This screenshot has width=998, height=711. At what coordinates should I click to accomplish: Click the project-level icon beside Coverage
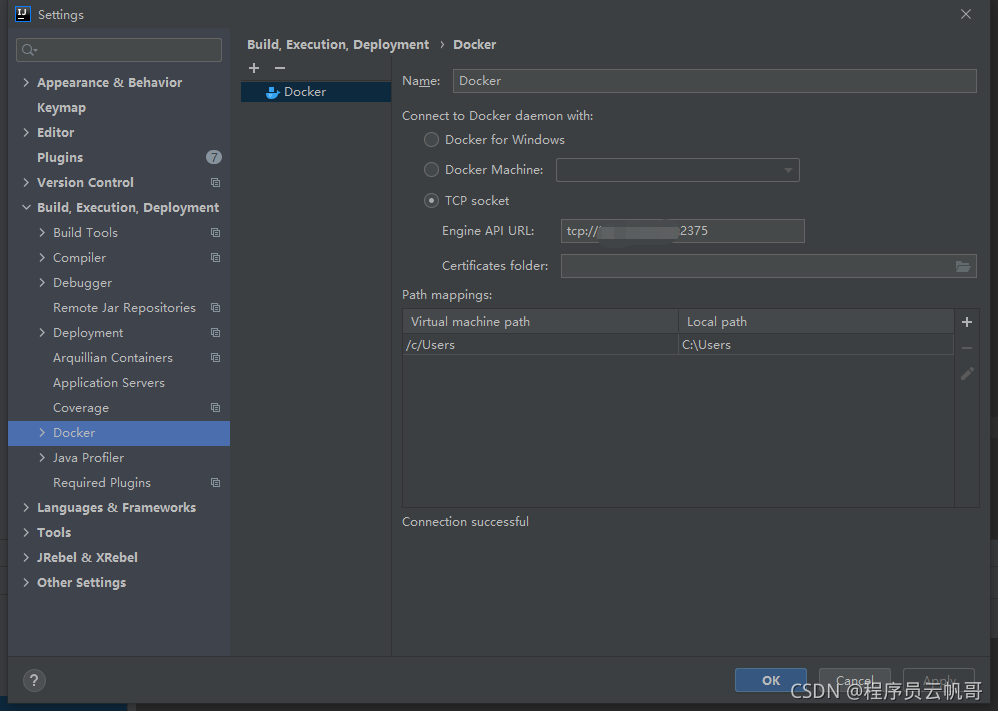216,407
